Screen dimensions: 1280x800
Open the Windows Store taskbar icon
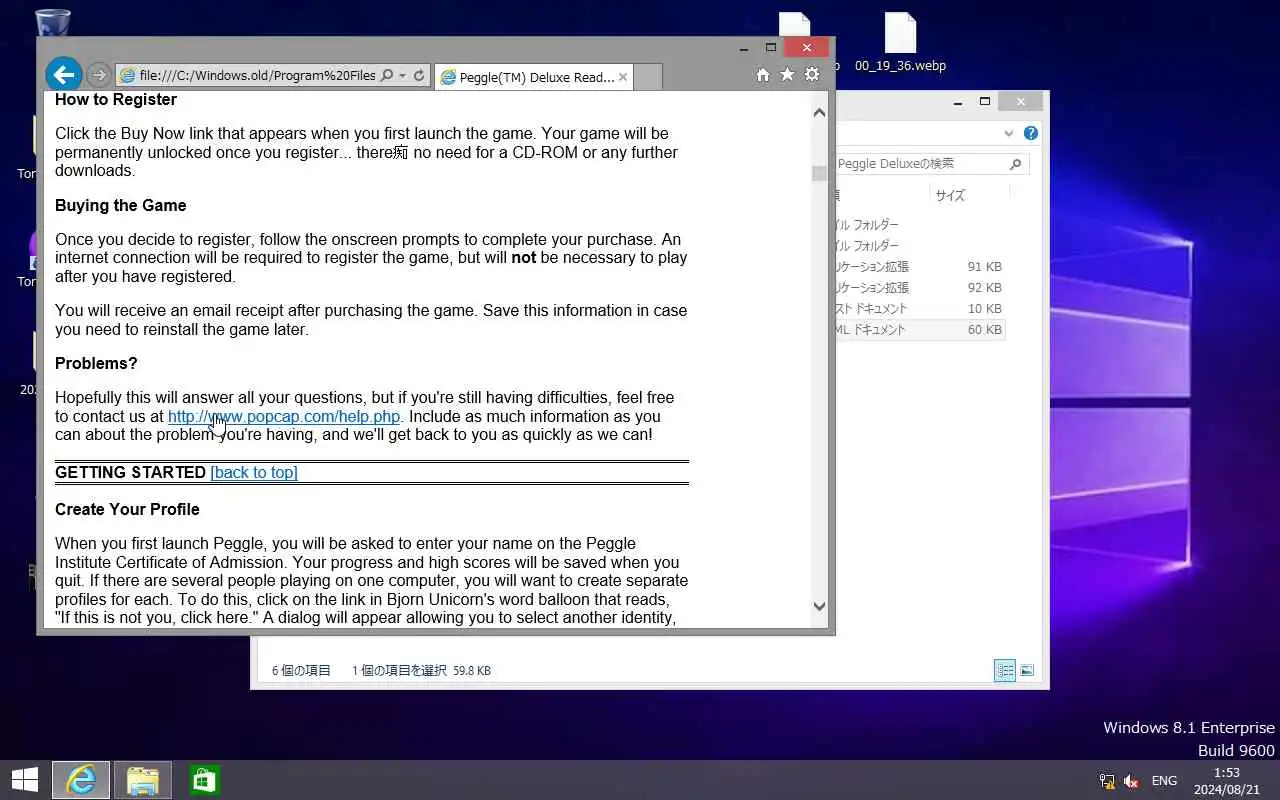204,780
